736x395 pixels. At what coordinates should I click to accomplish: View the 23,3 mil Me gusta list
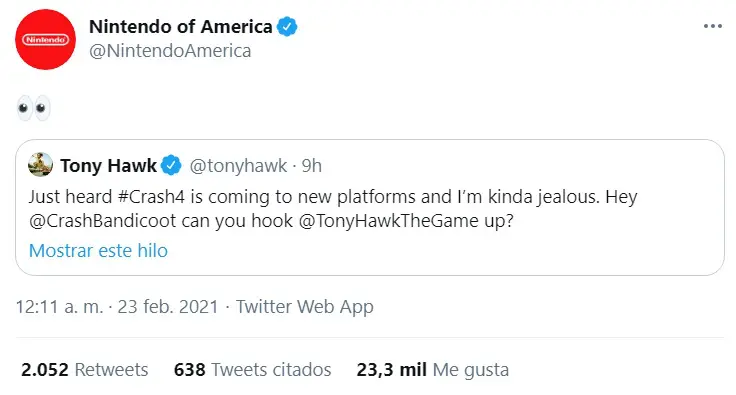[x=433, y=370]
